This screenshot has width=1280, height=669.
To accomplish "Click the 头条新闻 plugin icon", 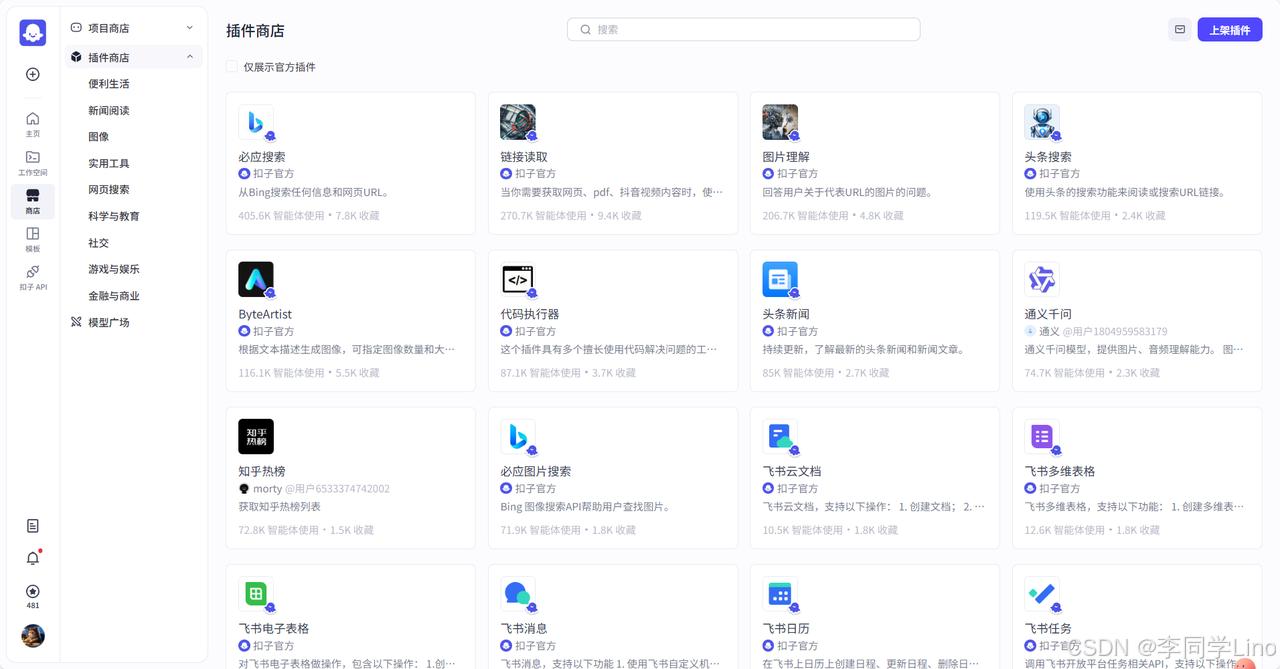I will [780, 280].
